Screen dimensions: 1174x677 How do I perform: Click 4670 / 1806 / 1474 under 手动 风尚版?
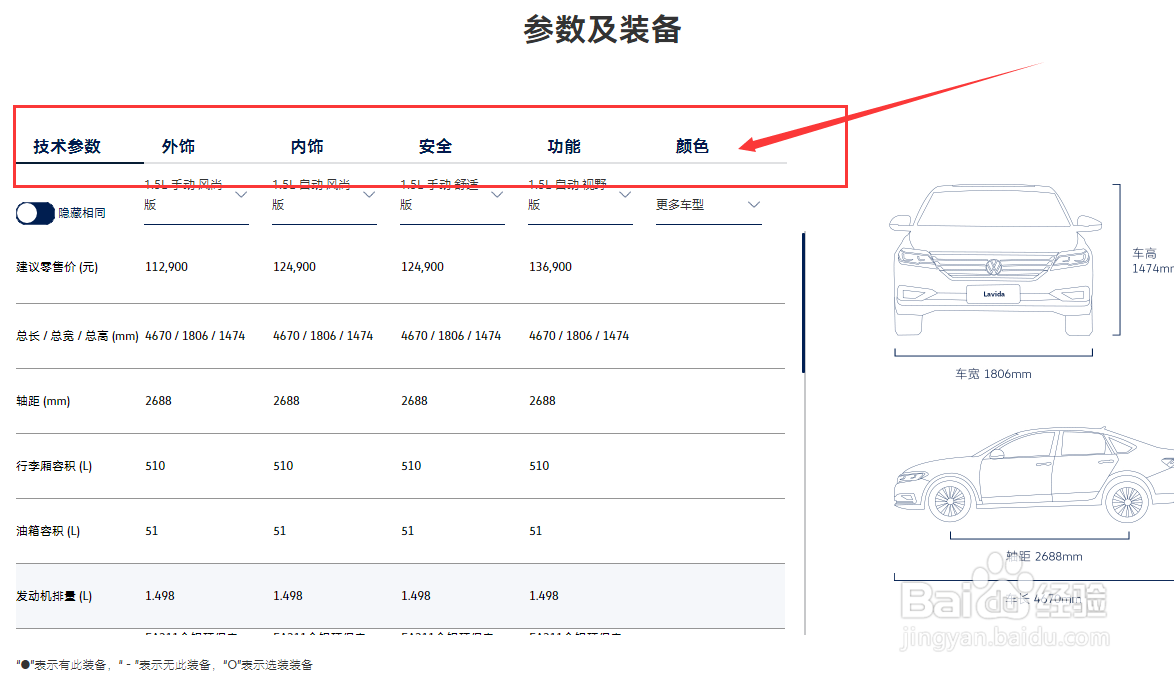pyautogui.click(x=195, y=336)
